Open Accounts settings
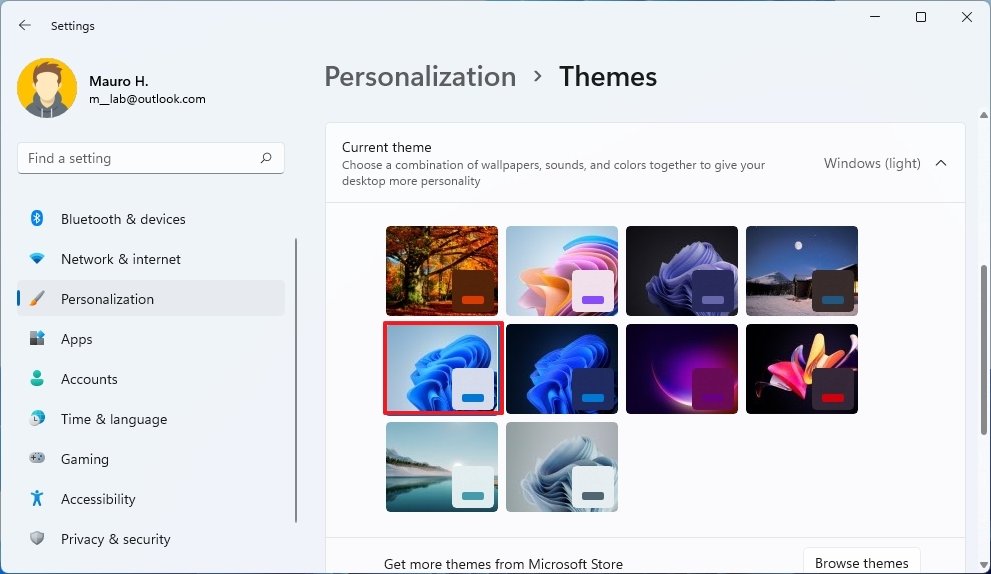This screenshot has height=574, width=991. pos(151,379)
